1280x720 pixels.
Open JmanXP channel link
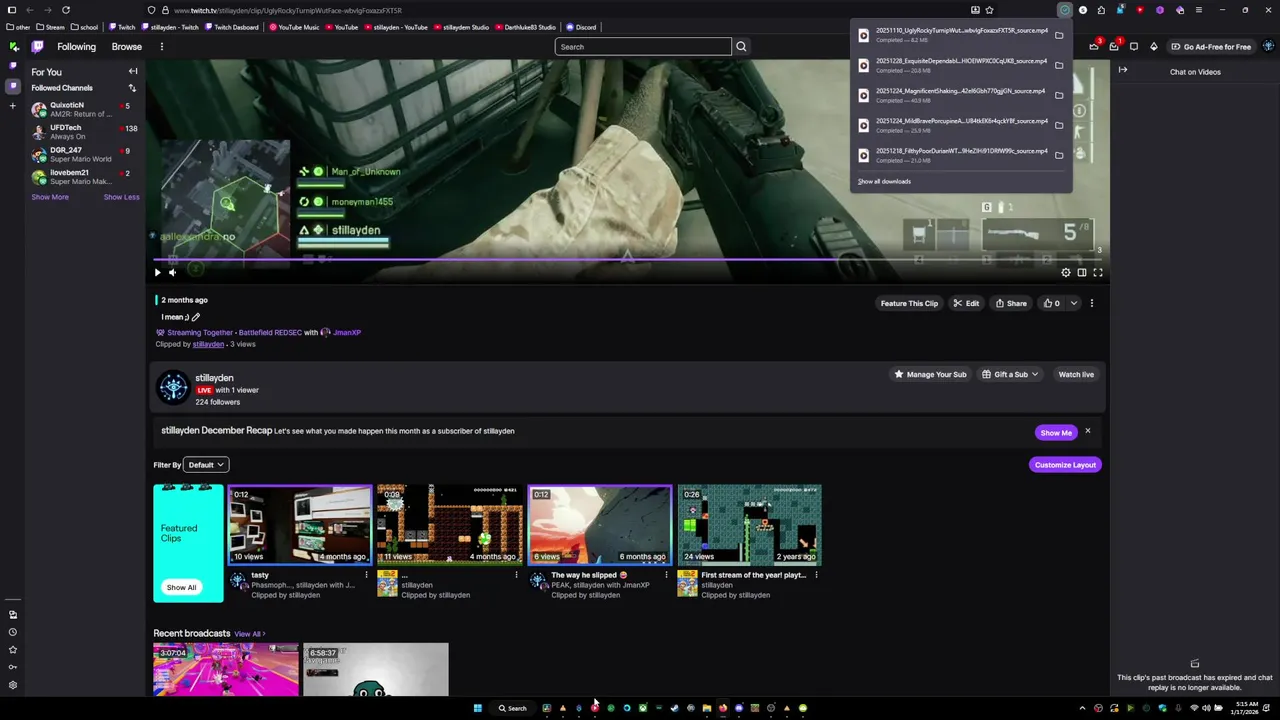347,332
